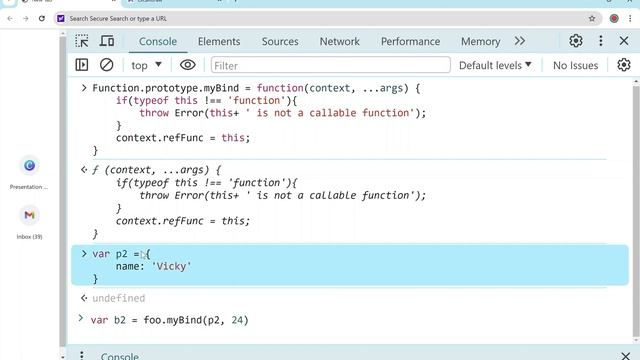This screenshot has height=360, width=640.
Task: Activate the inspect element selector icon
Action: click(82, 41)
